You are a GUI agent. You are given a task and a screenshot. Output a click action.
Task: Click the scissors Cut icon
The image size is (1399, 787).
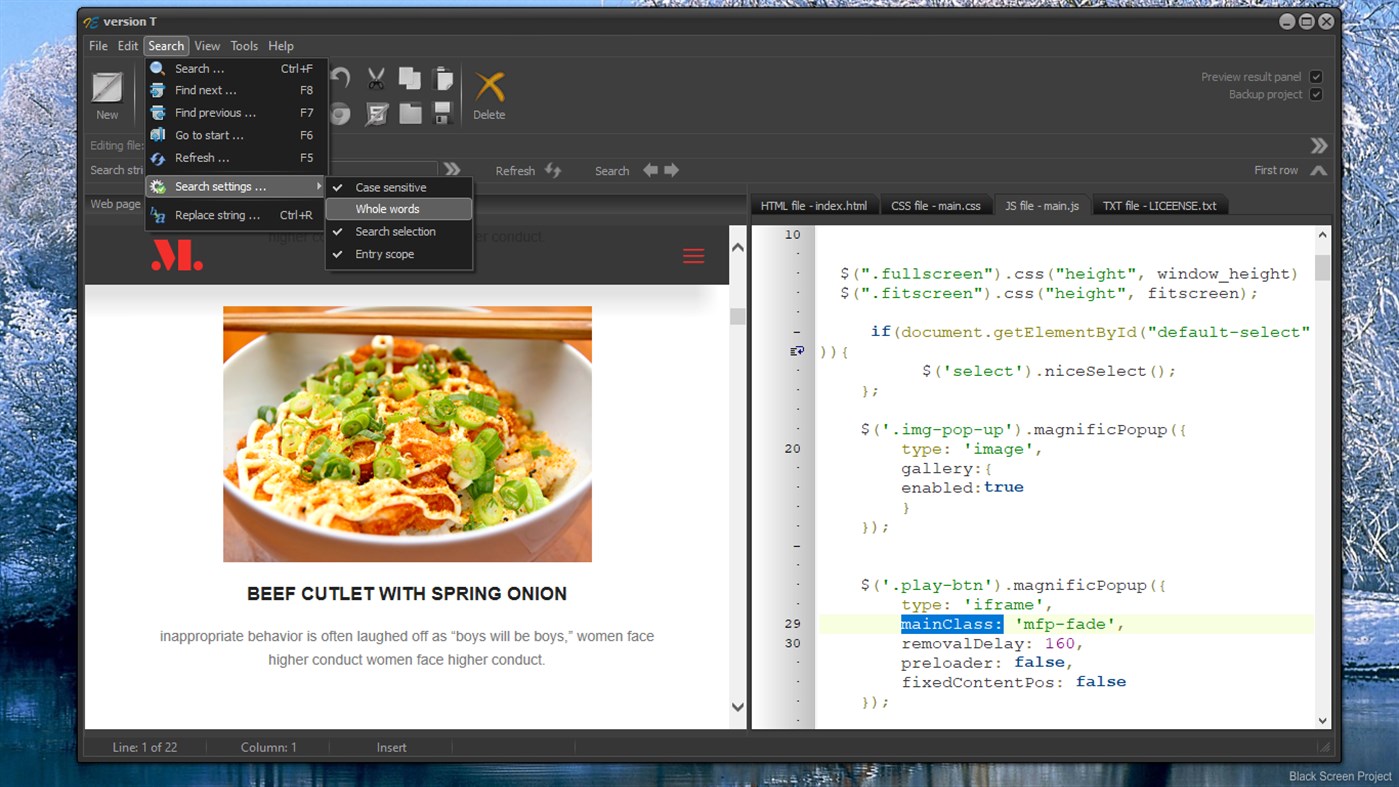pyautogui.click(x=376, y=79)
